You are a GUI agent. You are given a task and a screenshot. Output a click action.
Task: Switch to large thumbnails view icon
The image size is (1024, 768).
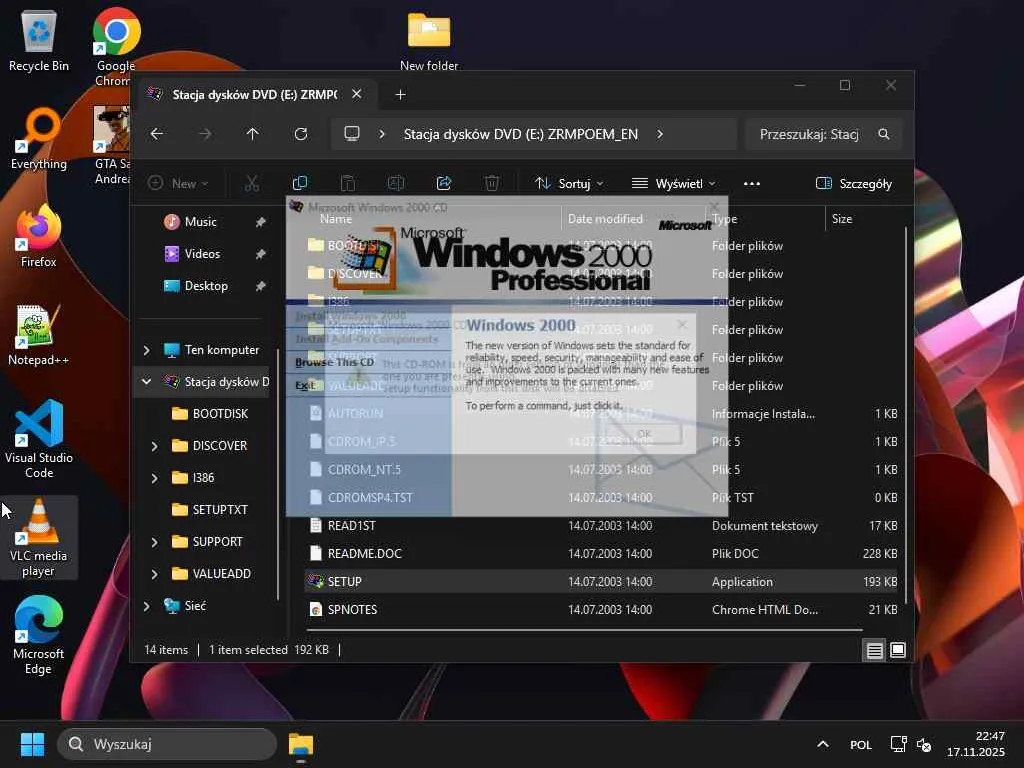[898, 650]
